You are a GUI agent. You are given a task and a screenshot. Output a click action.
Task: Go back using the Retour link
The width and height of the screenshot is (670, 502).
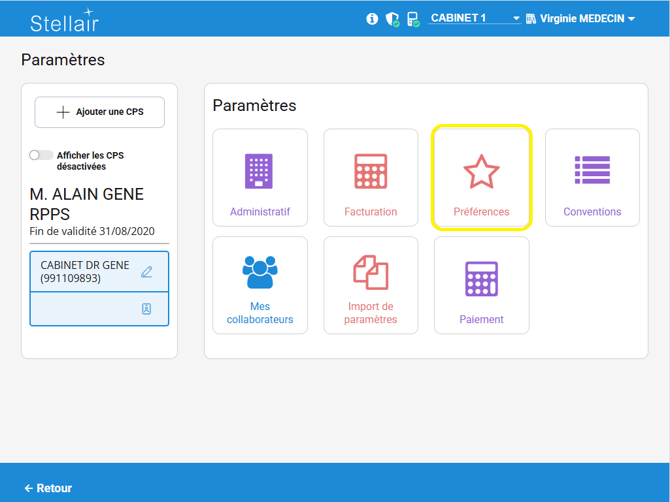point(48,488)
